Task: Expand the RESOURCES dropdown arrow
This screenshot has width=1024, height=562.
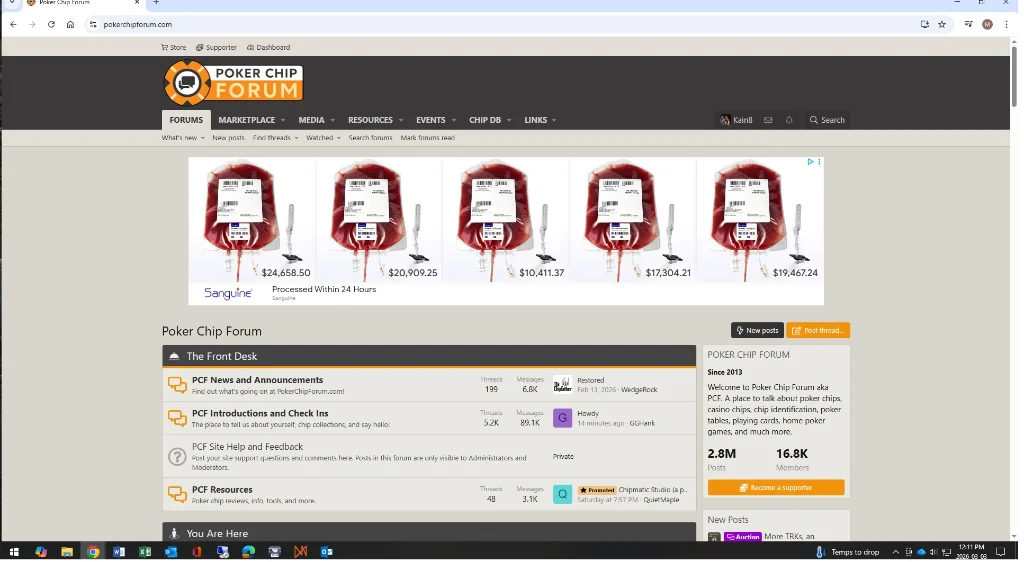Action: 401,121
